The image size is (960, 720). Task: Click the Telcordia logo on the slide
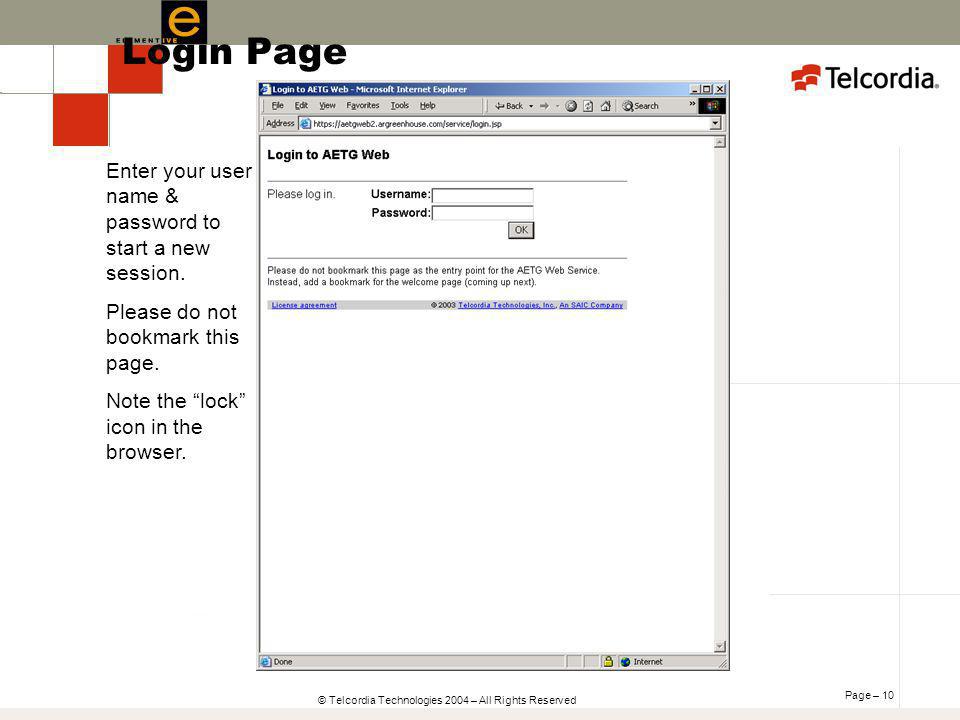point(864,78)
